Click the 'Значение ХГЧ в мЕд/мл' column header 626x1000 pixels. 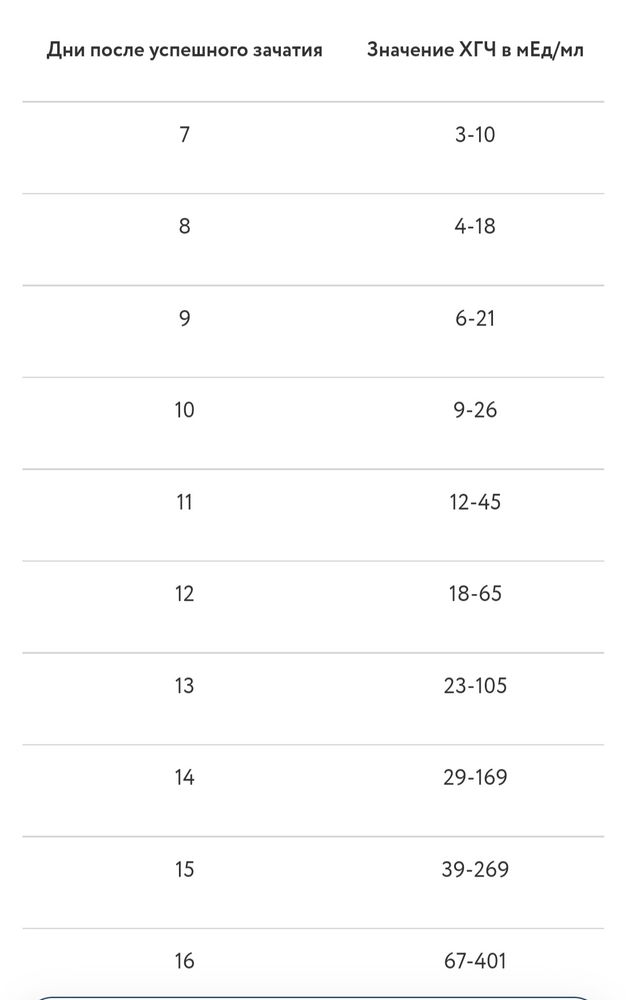click(474, 49)
